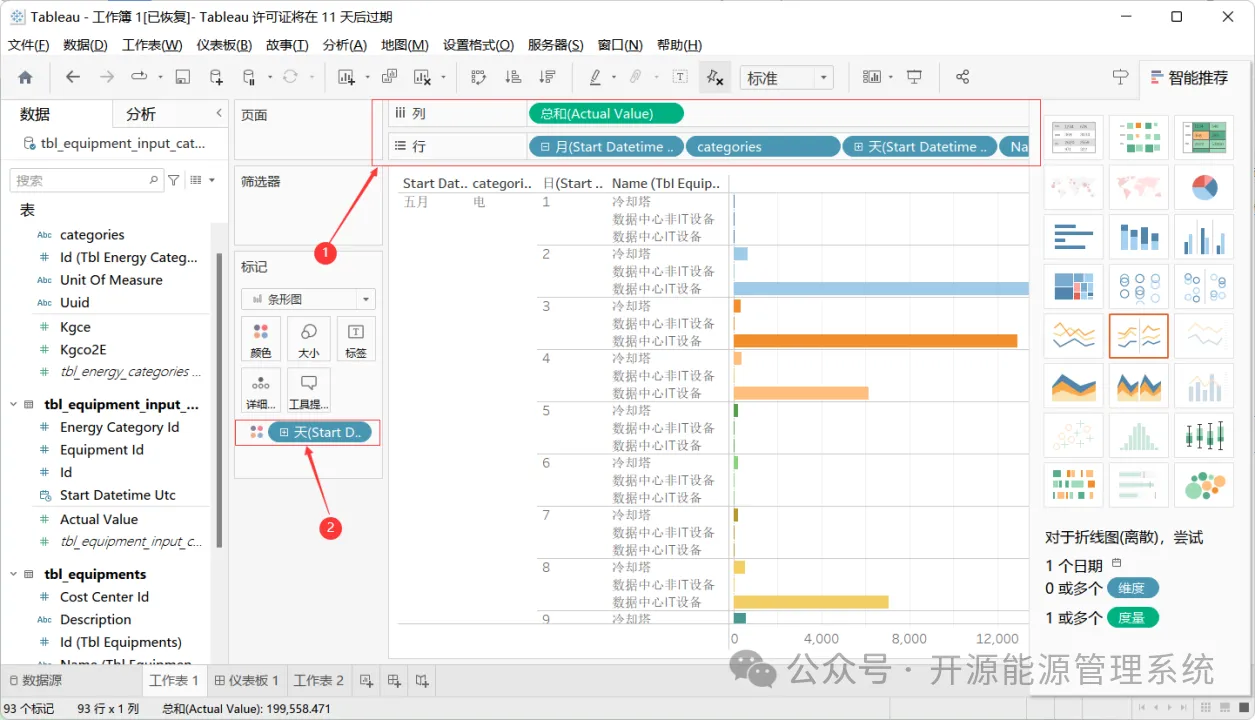This screenshot has width=1255, height=720.
Task: Switch to the 分析 pane tab
Action: click(x=141, y=114)
